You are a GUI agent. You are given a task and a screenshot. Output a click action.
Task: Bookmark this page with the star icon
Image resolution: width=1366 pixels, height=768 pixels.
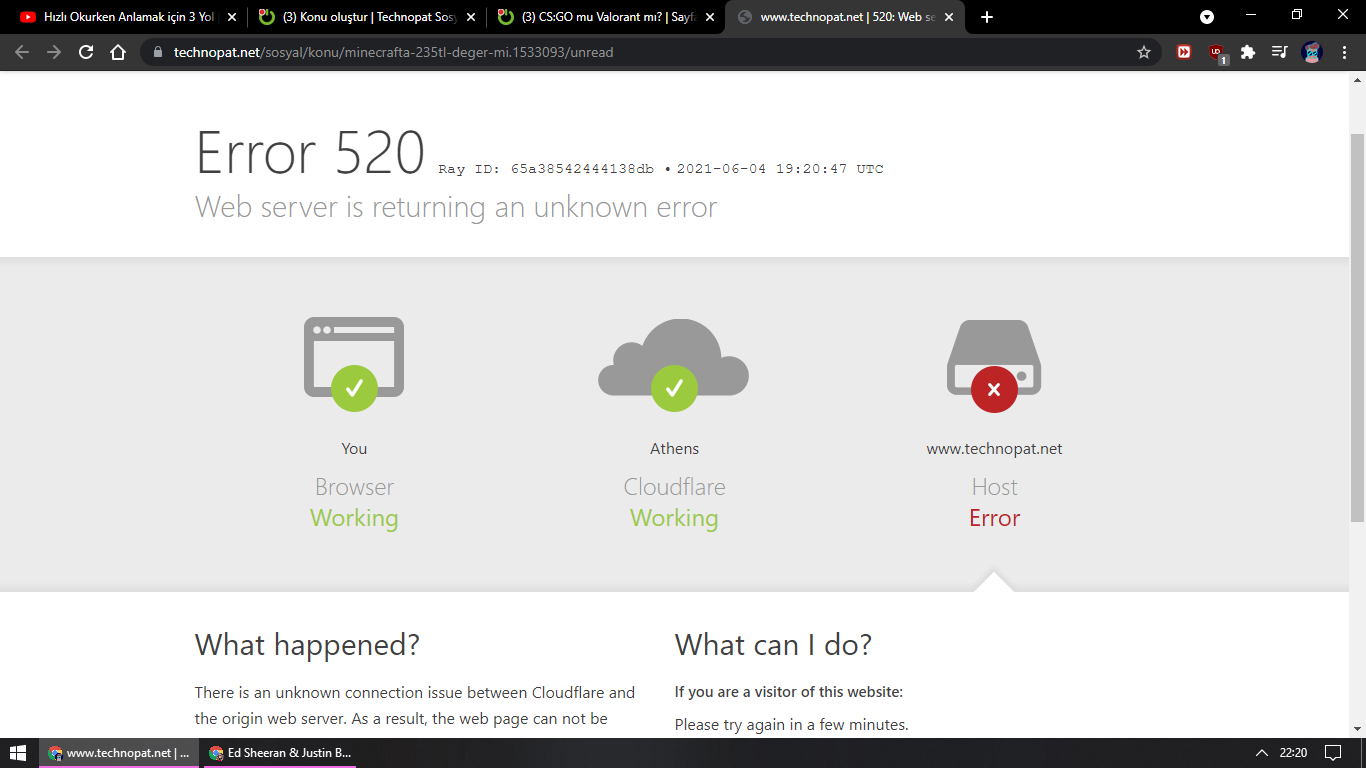tap(1144, 52)
